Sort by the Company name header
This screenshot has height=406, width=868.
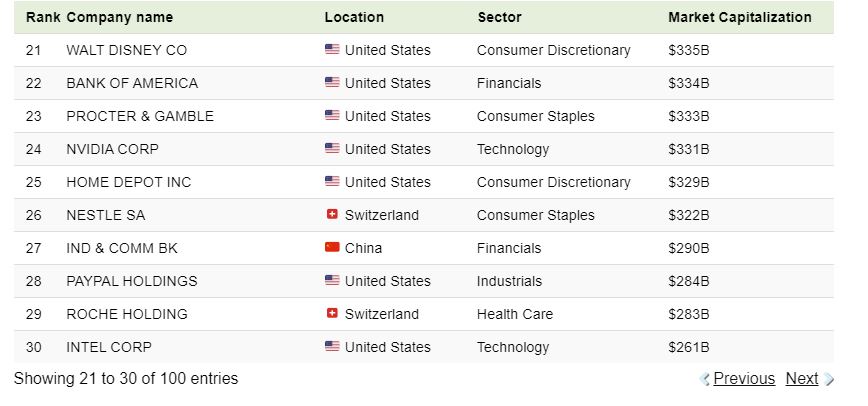click(x=119, y=17)
